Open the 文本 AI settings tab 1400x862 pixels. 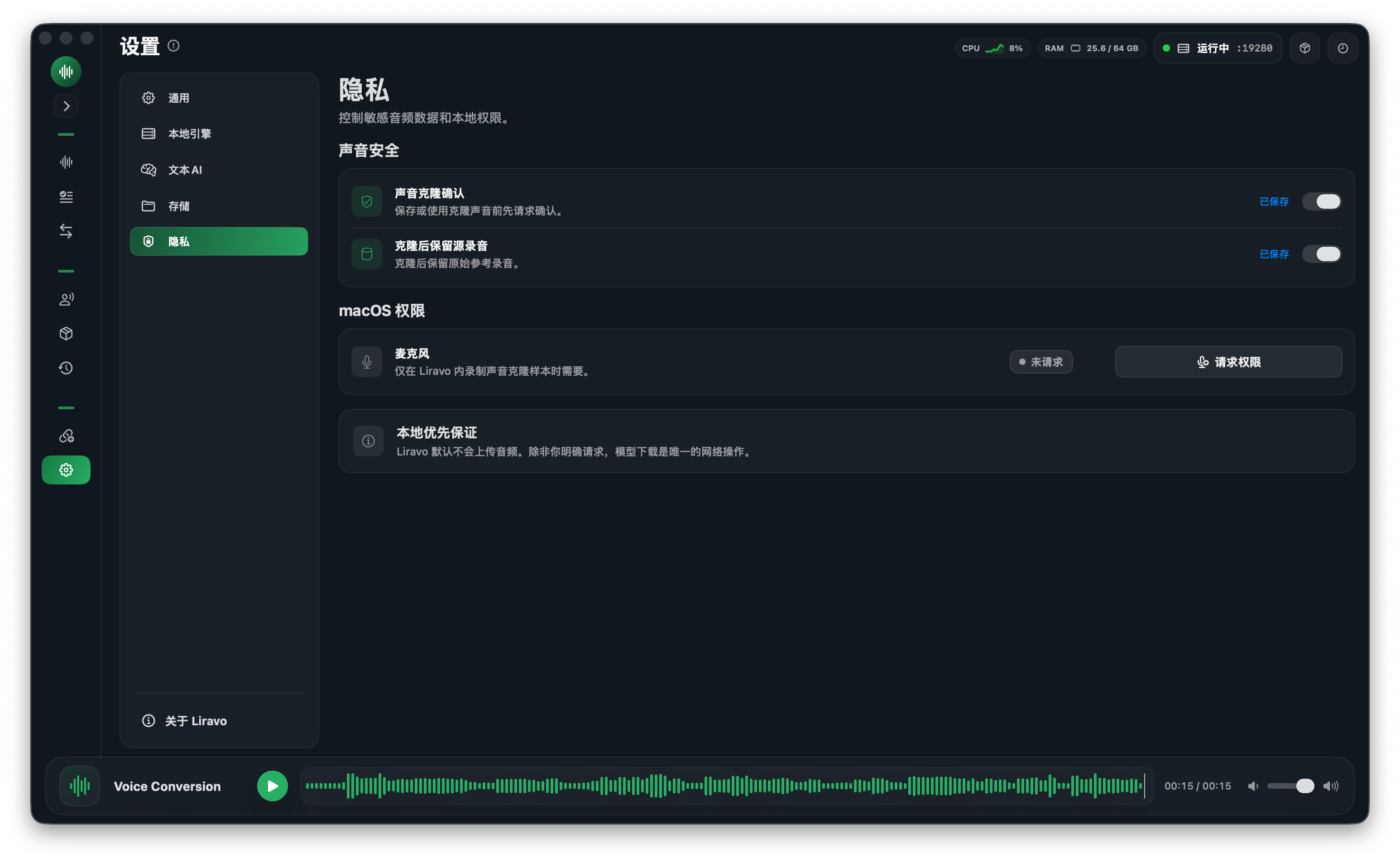(x=219, y=170)
